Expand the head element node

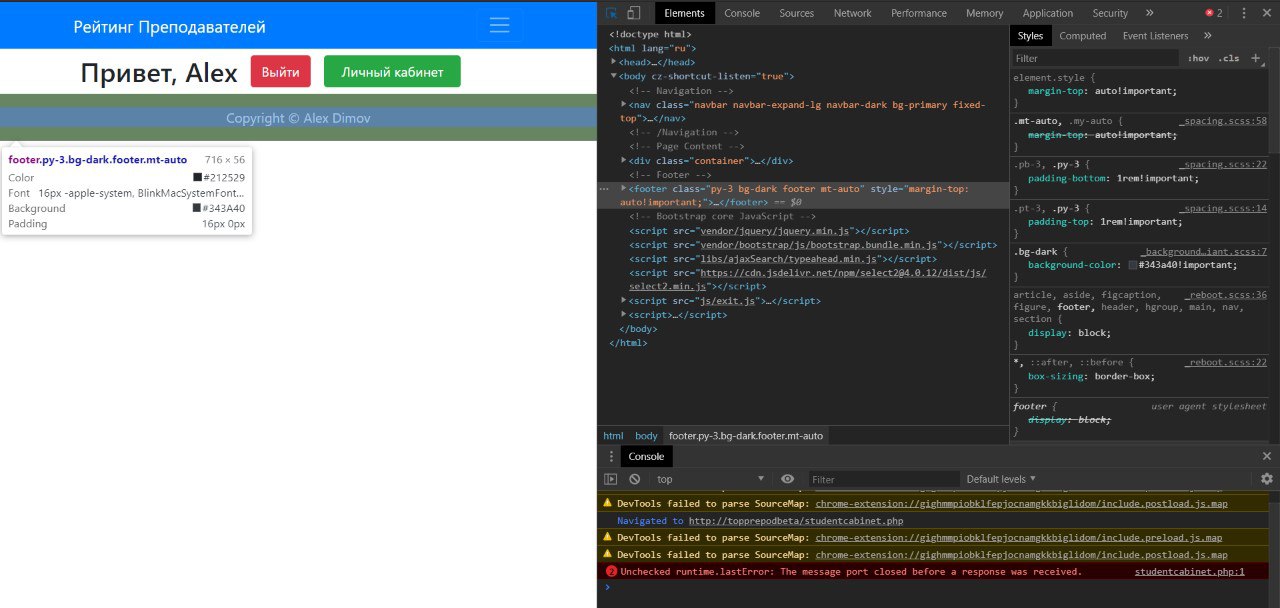coord(614,62)
